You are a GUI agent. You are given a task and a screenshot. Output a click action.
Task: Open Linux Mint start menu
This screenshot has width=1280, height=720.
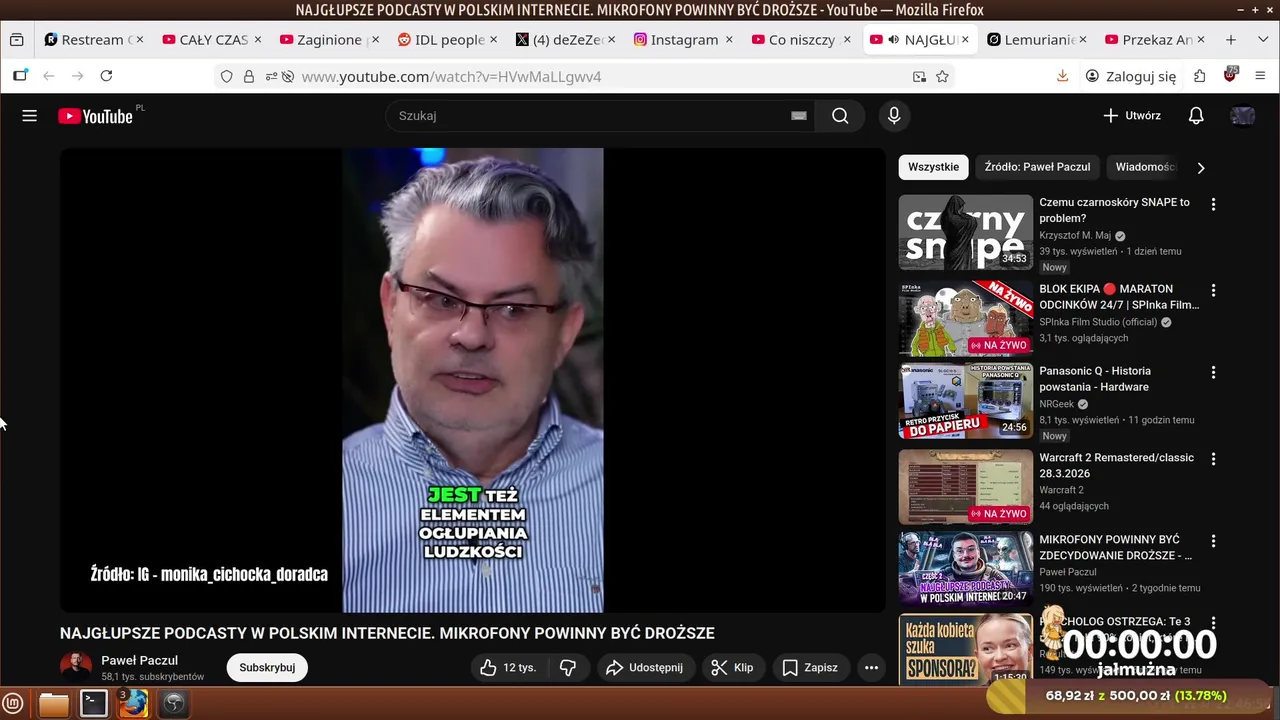tap(13, 703)
